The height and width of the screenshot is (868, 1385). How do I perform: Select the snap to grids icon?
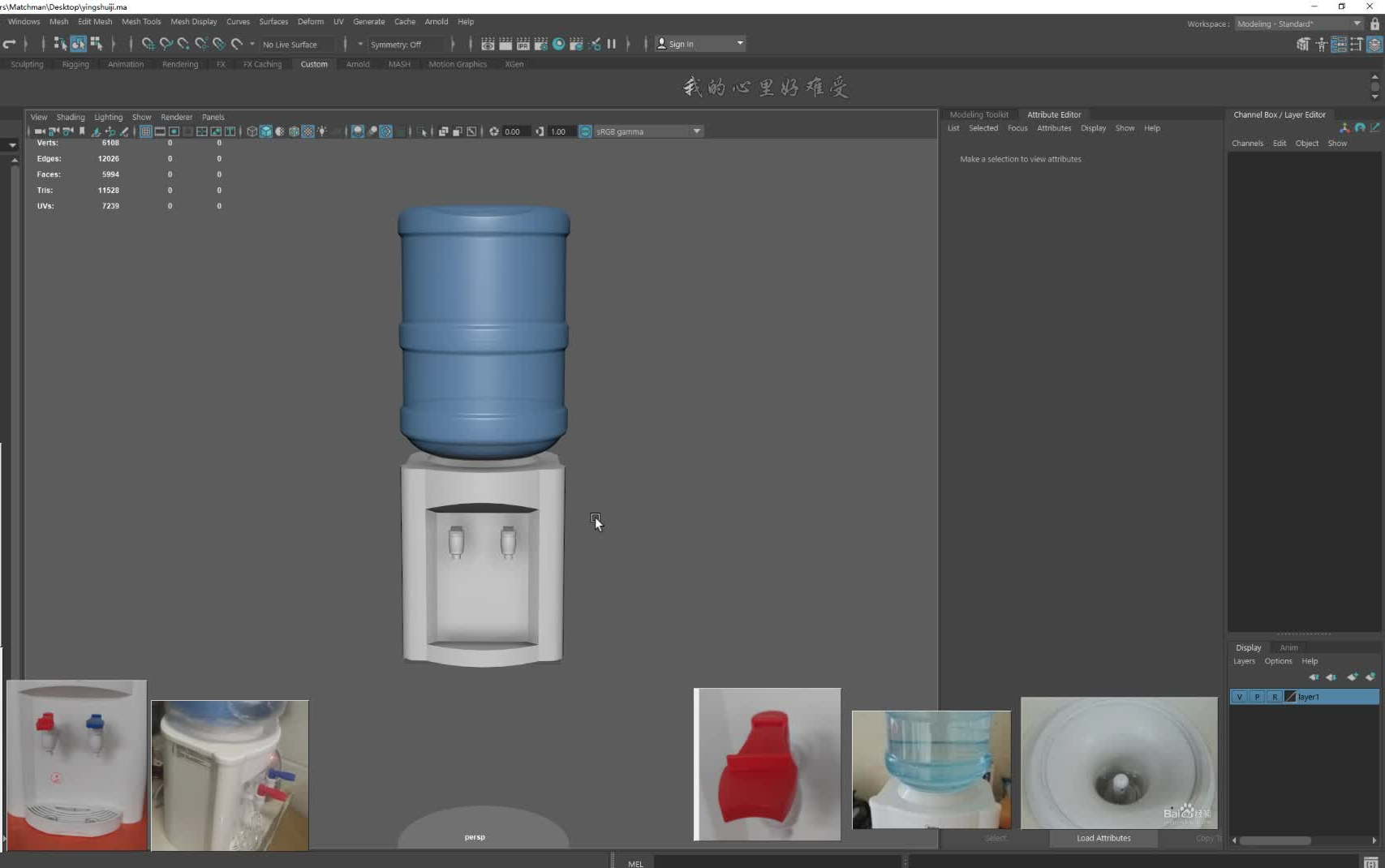click(x=148, y=44)
